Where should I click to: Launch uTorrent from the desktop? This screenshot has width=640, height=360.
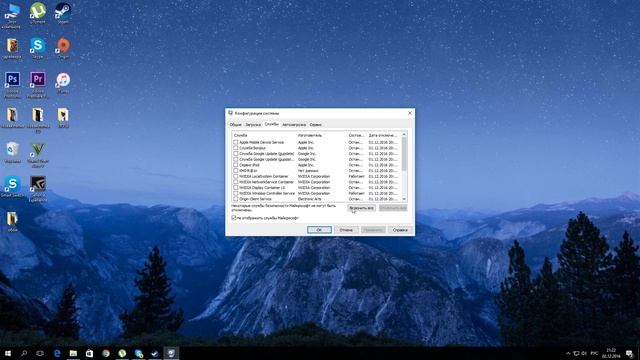(38, 12)
